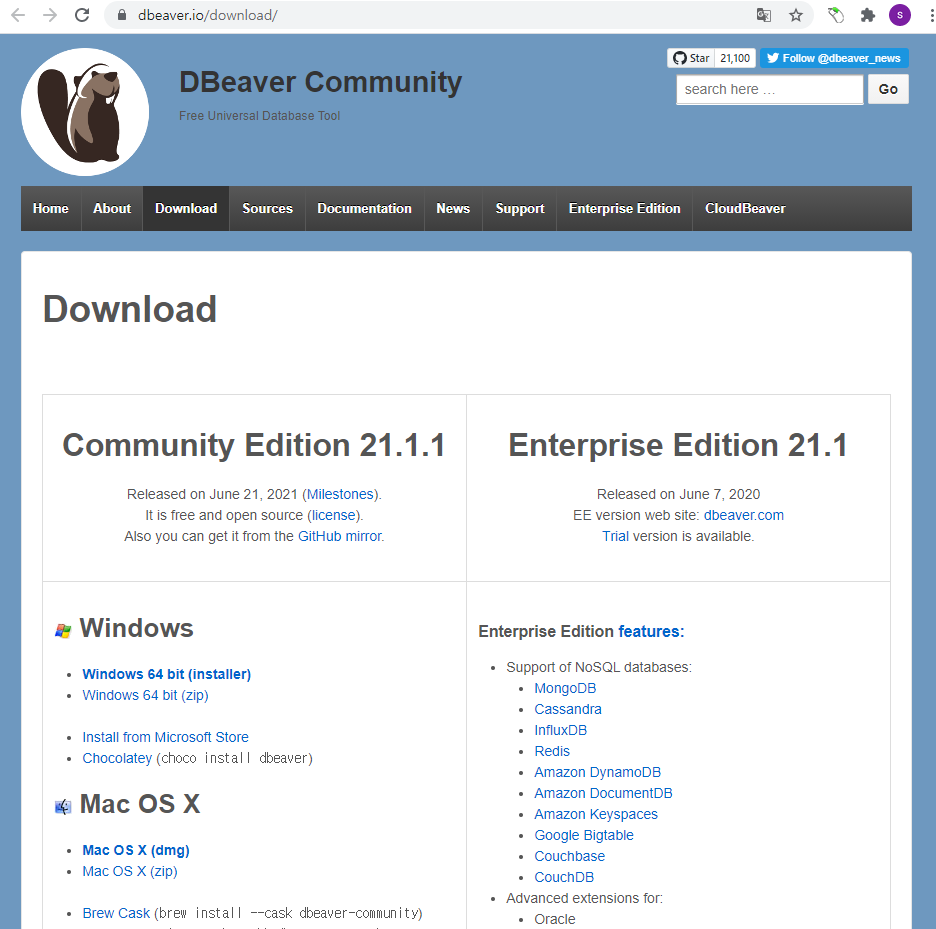Click the DBeaver Community site title

pyautogui.click(x=321, y=82)
